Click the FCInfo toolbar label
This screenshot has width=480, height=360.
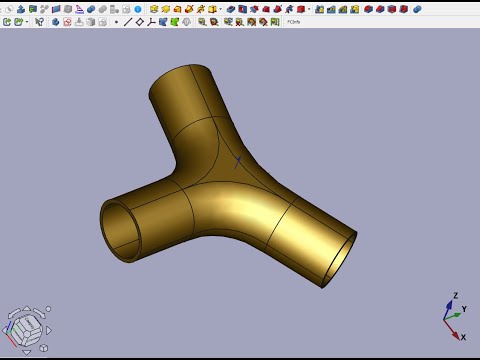click(294, 22)
